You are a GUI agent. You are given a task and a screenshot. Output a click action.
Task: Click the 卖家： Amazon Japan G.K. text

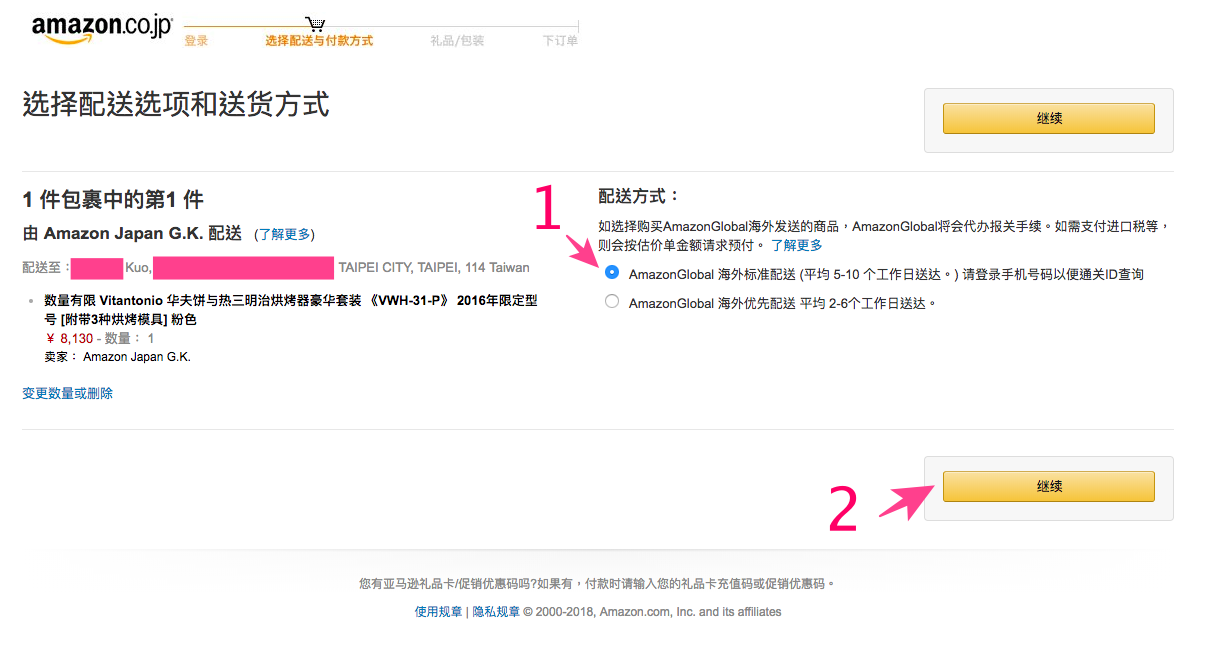click(118, 356)
